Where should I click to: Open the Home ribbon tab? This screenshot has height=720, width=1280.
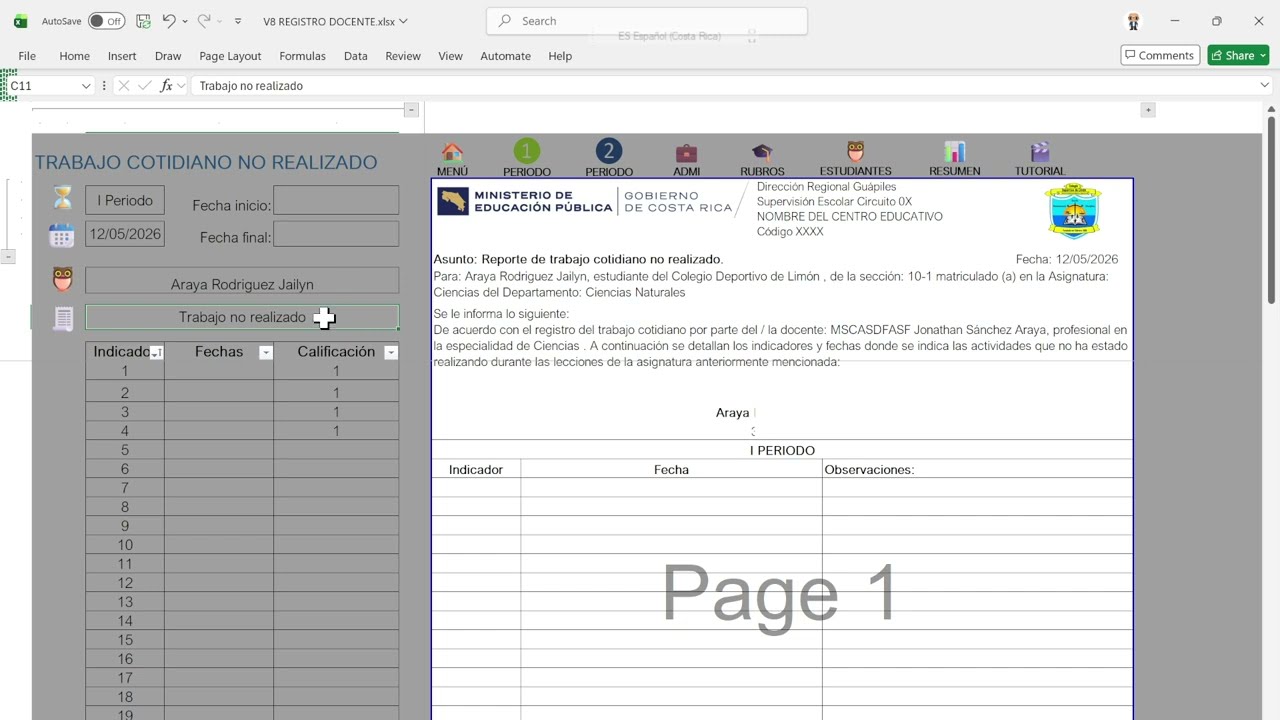click(74, 56)
